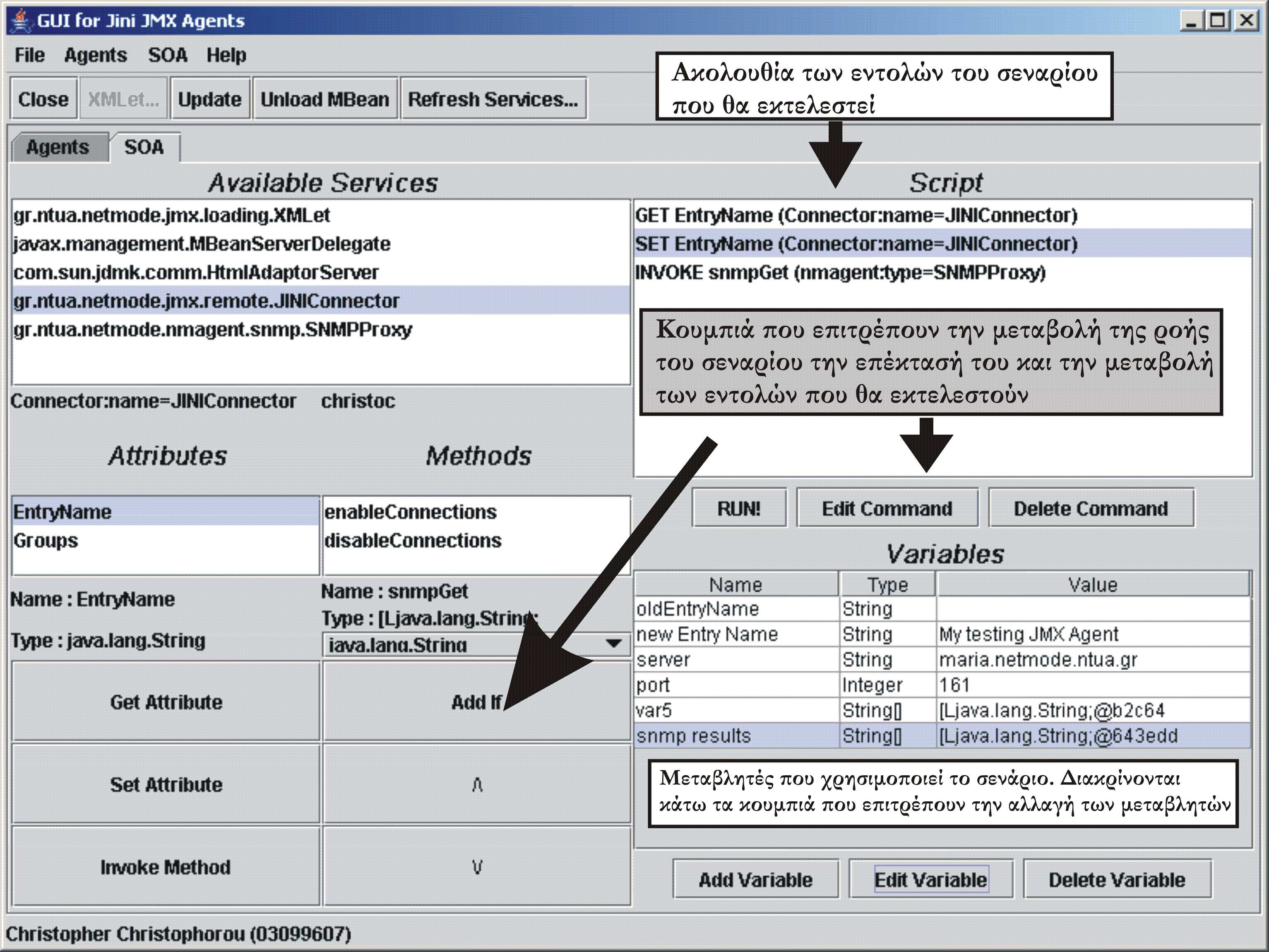1269x952 pixels.
Task: Click the Edit Variable button
Action: 930,879
